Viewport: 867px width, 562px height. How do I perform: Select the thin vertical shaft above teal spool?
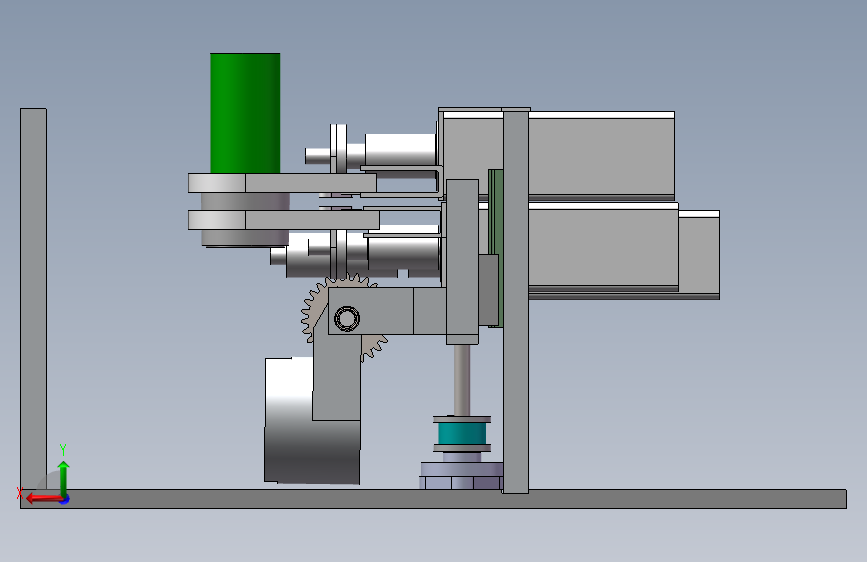coord(462,381)
